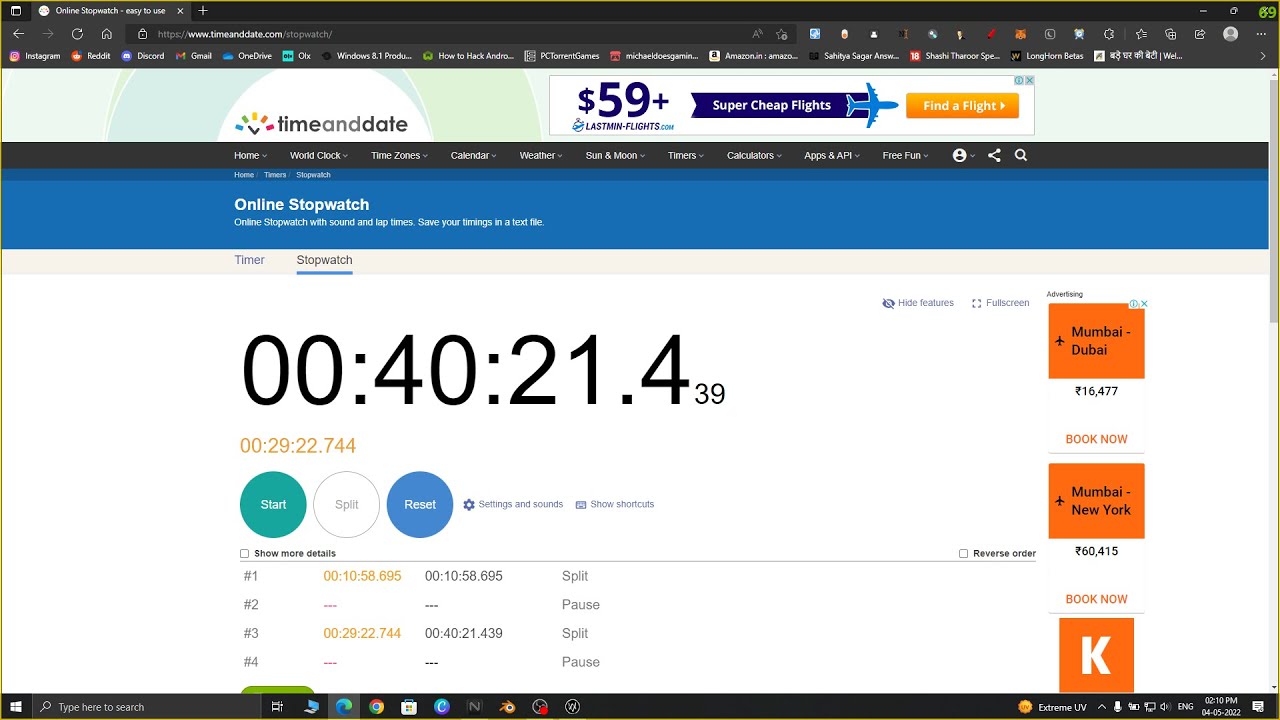The image size is (1280, 720).
Task: Click the Show shortcuts keyboard icon
Action: pos(581,505)
